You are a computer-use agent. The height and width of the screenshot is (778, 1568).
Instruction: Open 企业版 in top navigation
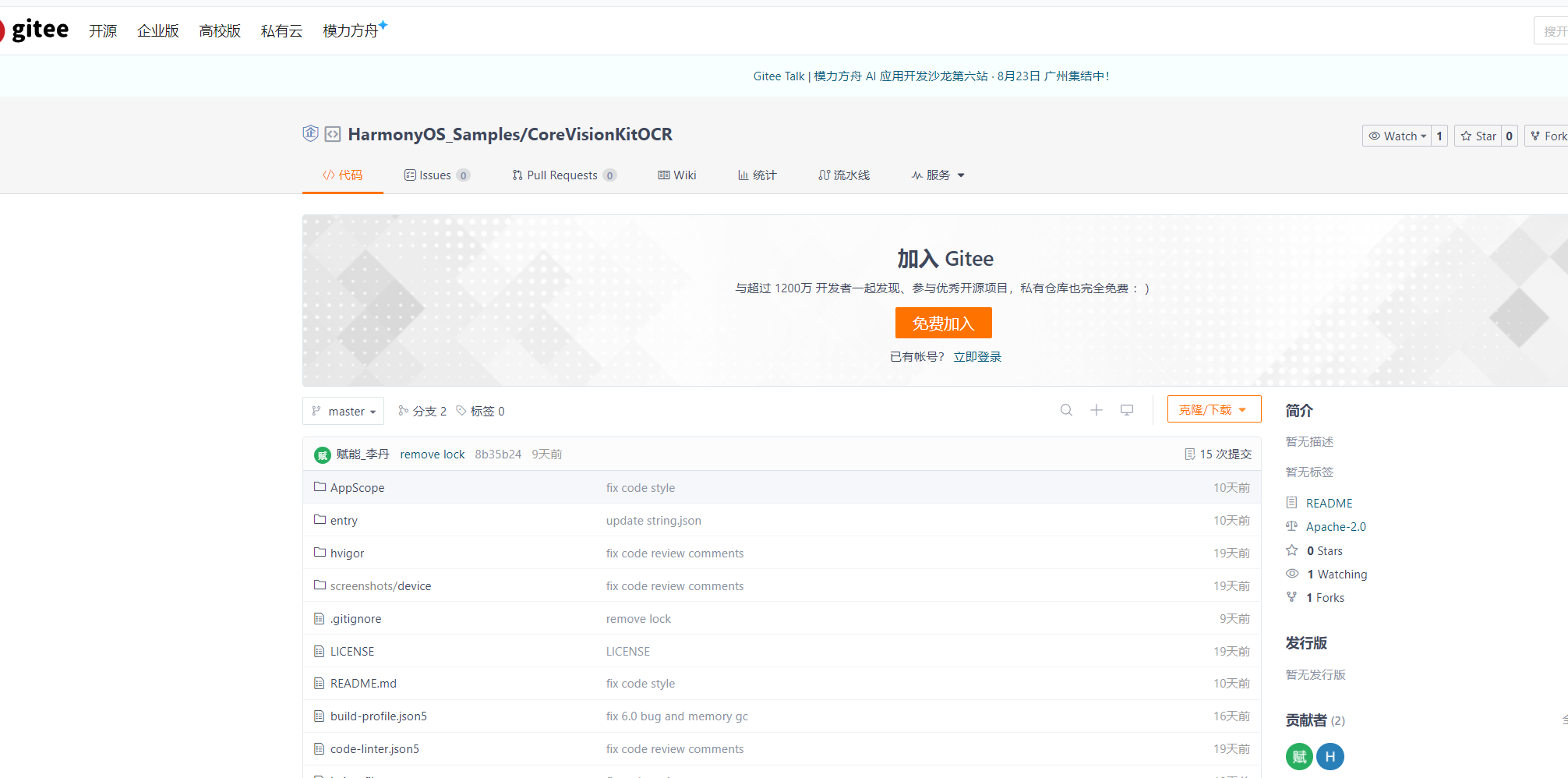[x=158, y=30]
